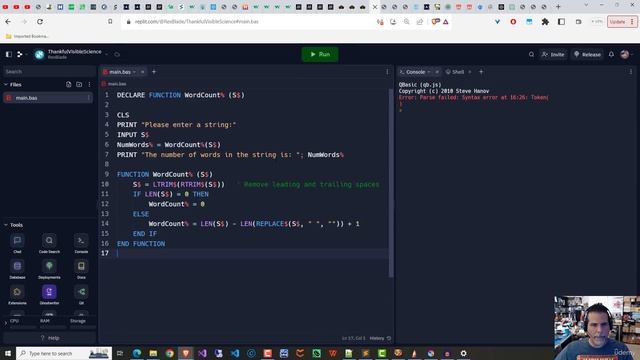The height and width of the screenshot is (360, 640).
Task: Open the History link in editor status bar
Action: (x=380, y=338)
